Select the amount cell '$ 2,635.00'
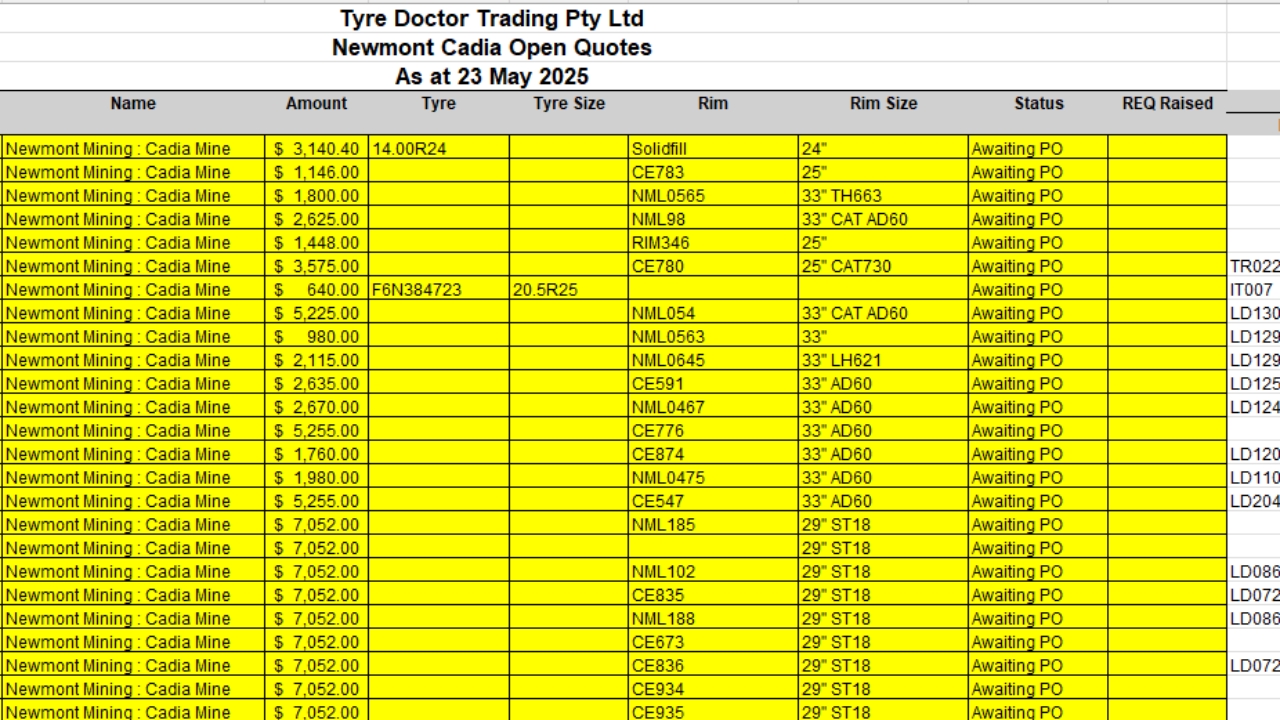This screenshot has height=720, width=1280. 317,384
